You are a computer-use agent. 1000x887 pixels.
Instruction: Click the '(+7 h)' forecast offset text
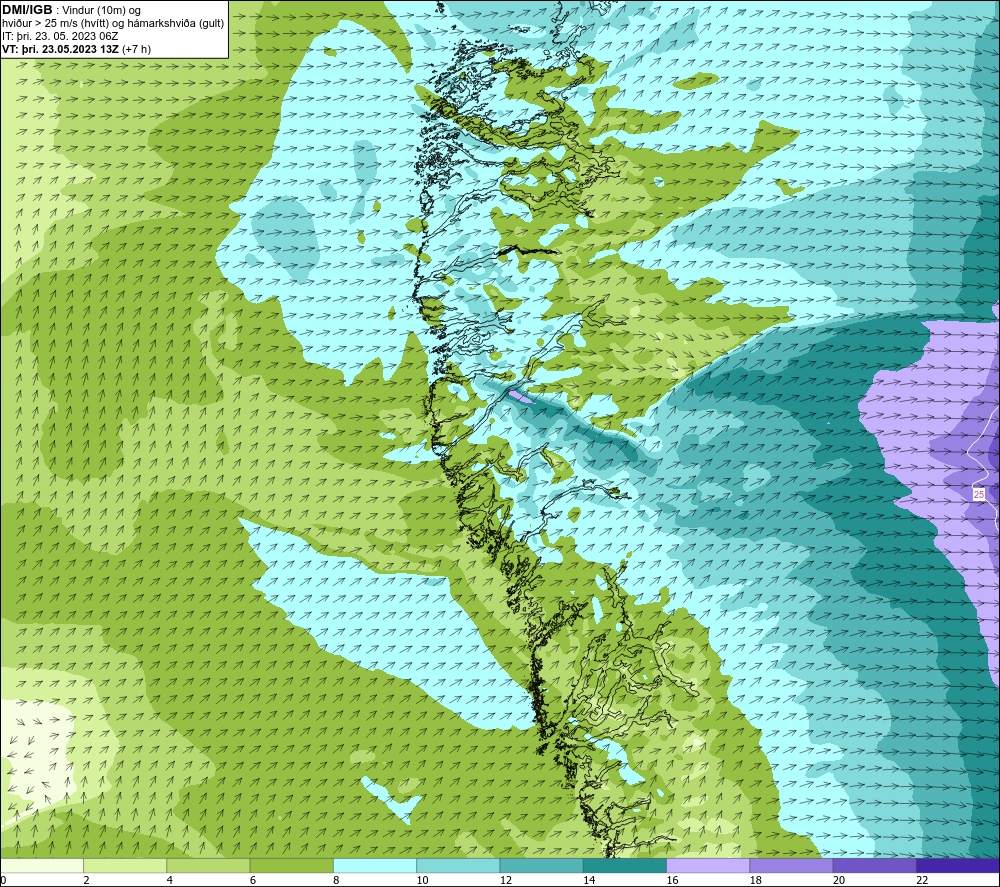136,49
